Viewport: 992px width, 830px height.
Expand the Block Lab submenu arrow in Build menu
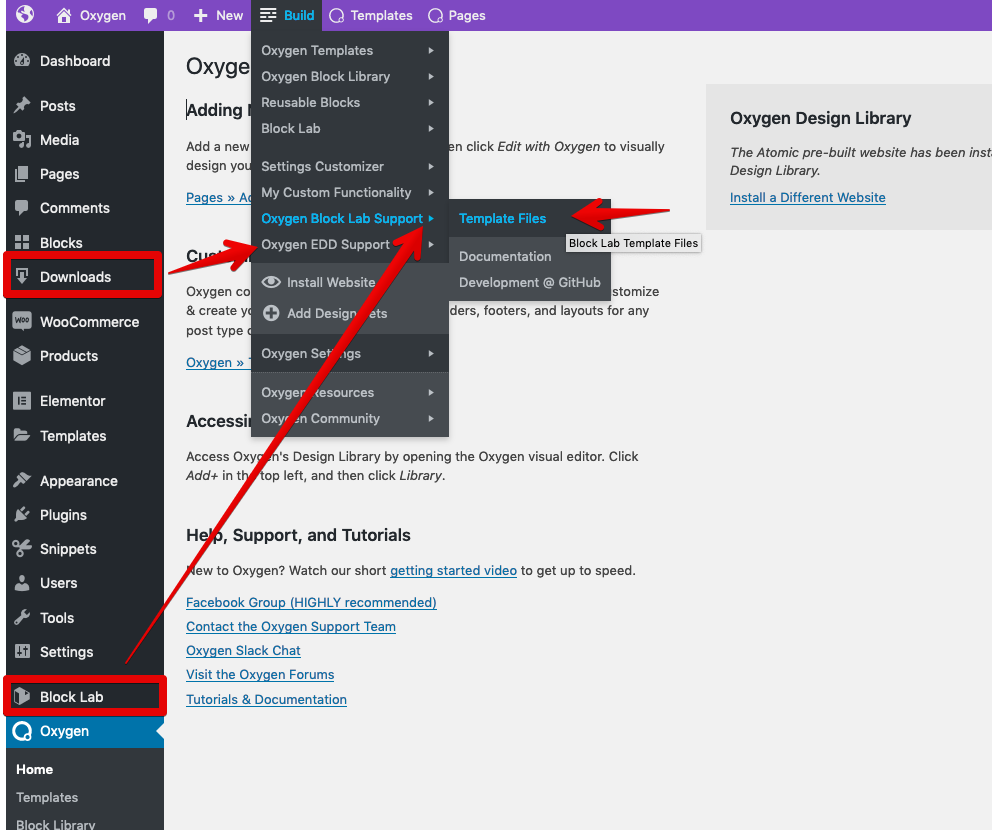pos(431,128)
